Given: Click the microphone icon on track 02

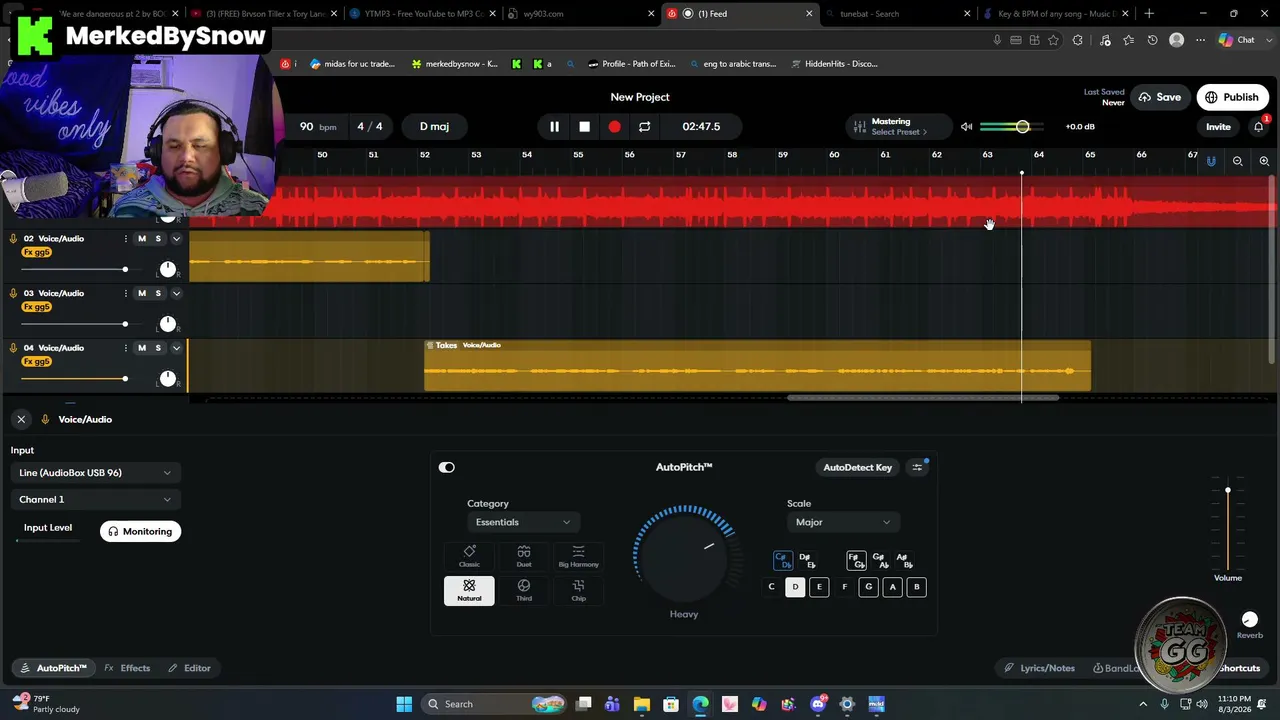Looking at the screenshot, I should pos(14,239).
